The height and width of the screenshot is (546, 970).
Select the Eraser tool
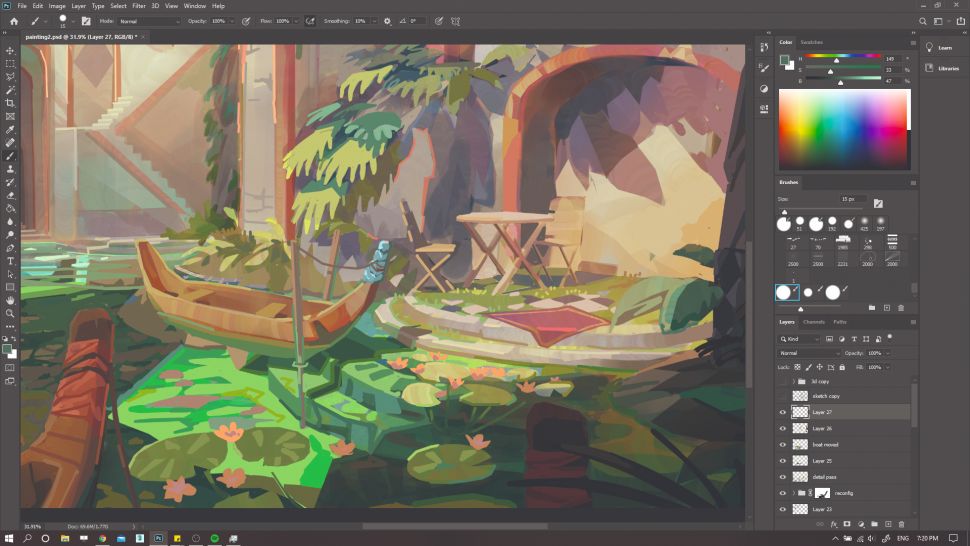tap(10, 195)
